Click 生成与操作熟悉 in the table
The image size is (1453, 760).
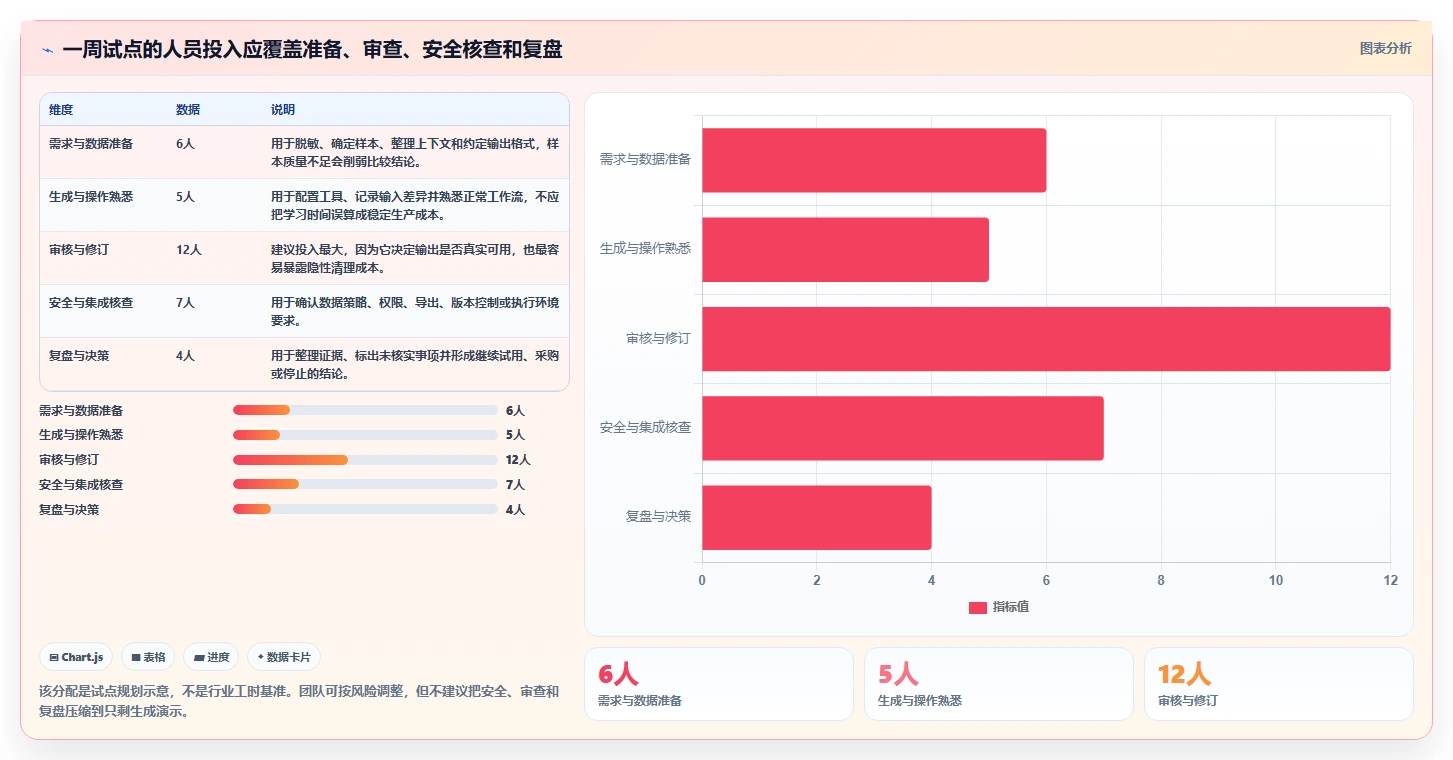91,197
